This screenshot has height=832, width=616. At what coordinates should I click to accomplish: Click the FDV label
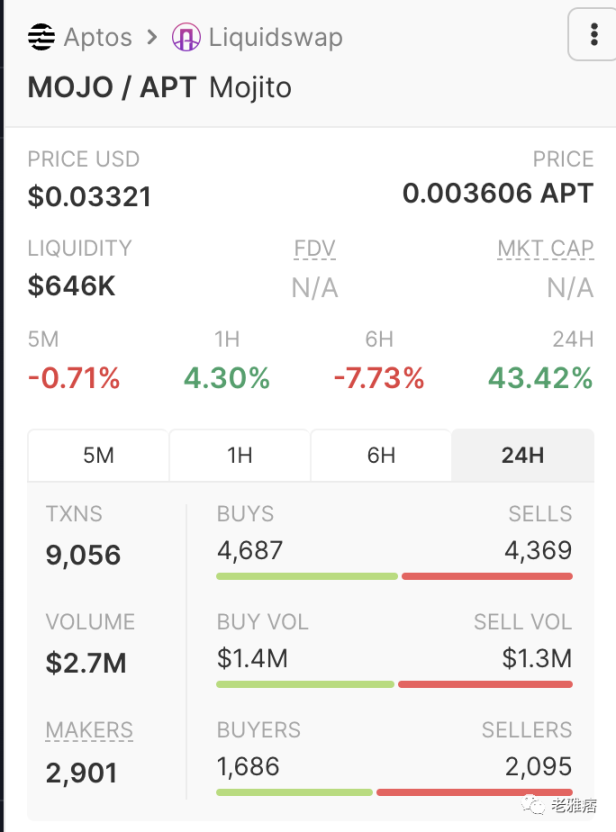click(x=314, y=249)
